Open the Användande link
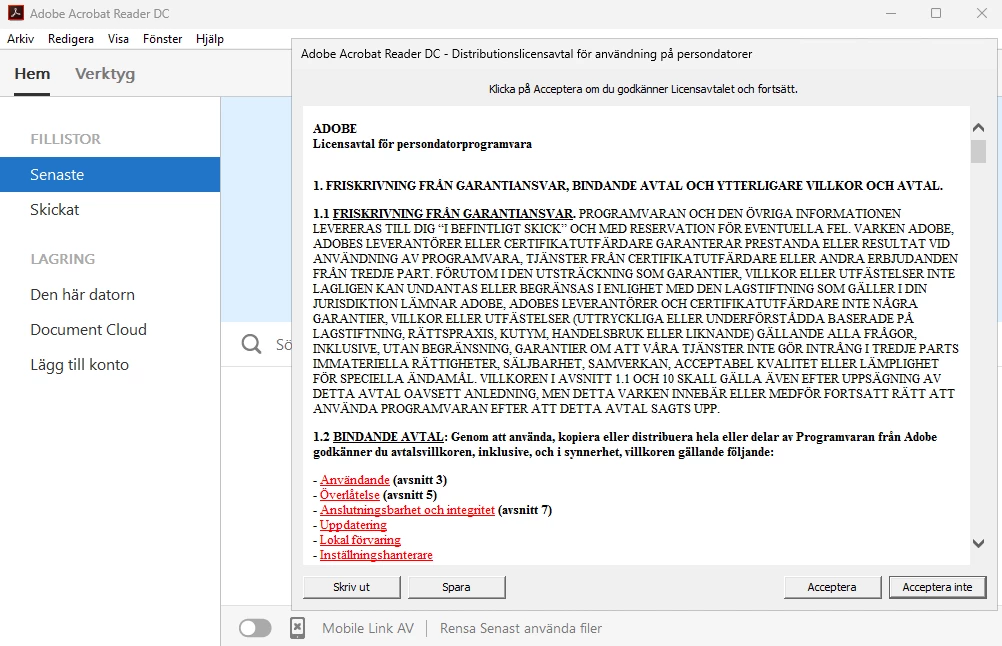This screenshot has width=1002, height=646. coord(355,480)
